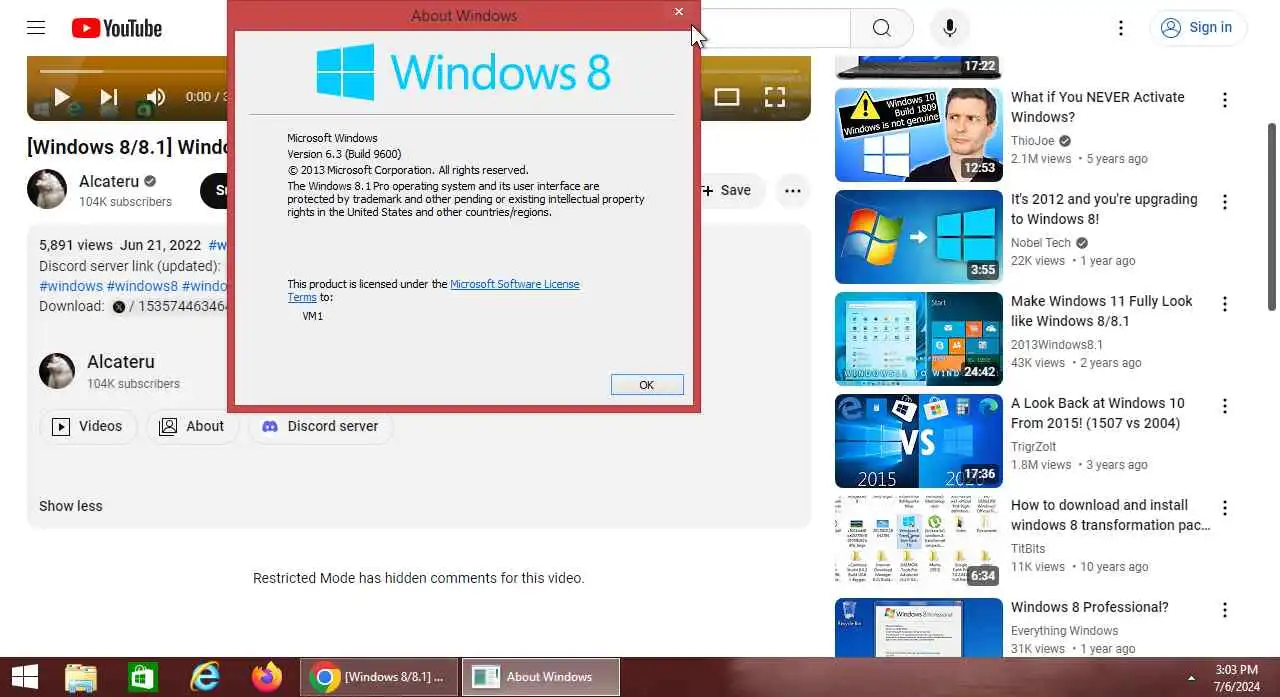Click the #windows hashtag link

[x=71, y=286]
